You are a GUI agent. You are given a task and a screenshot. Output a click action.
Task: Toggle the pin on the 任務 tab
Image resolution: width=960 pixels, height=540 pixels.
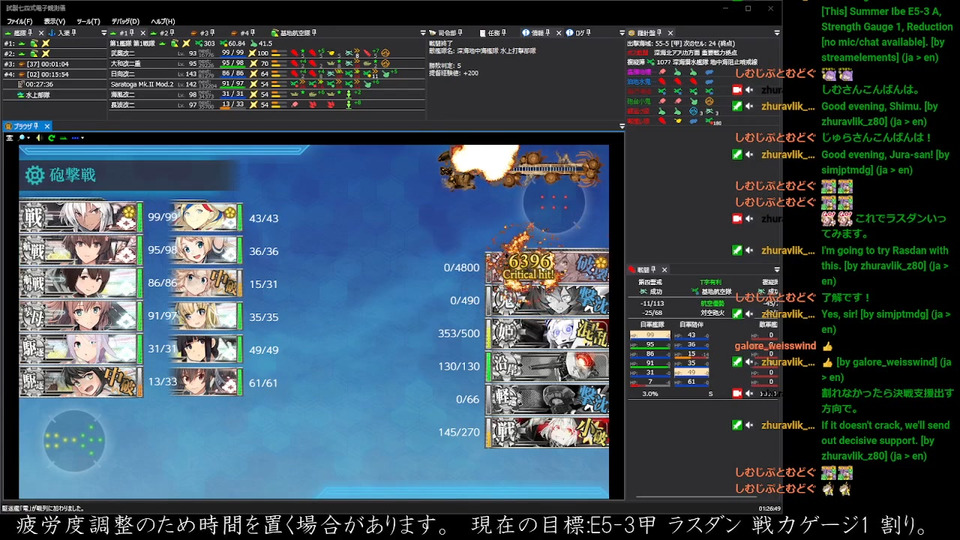504,33
